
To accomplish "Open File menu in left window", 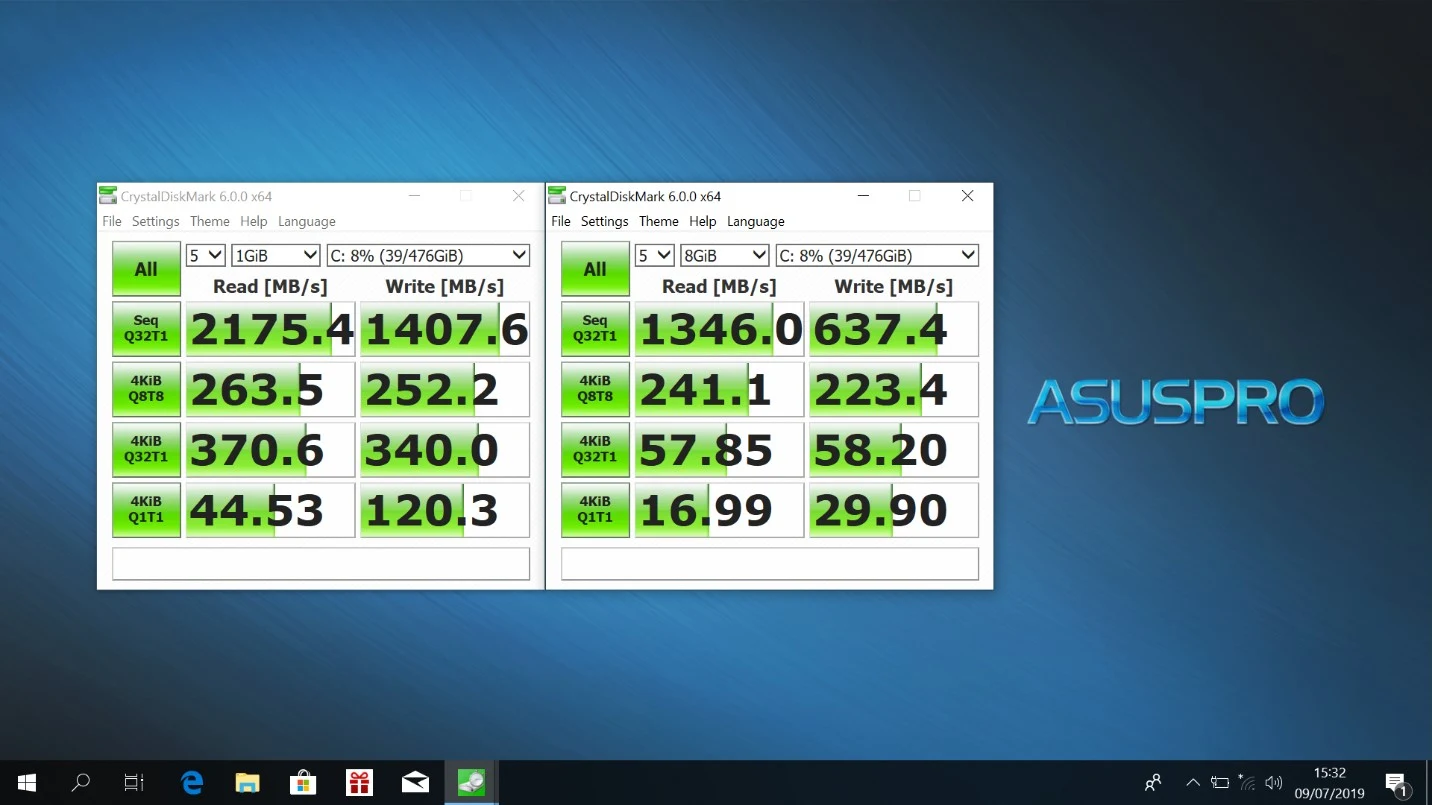I will click(112, 221).
